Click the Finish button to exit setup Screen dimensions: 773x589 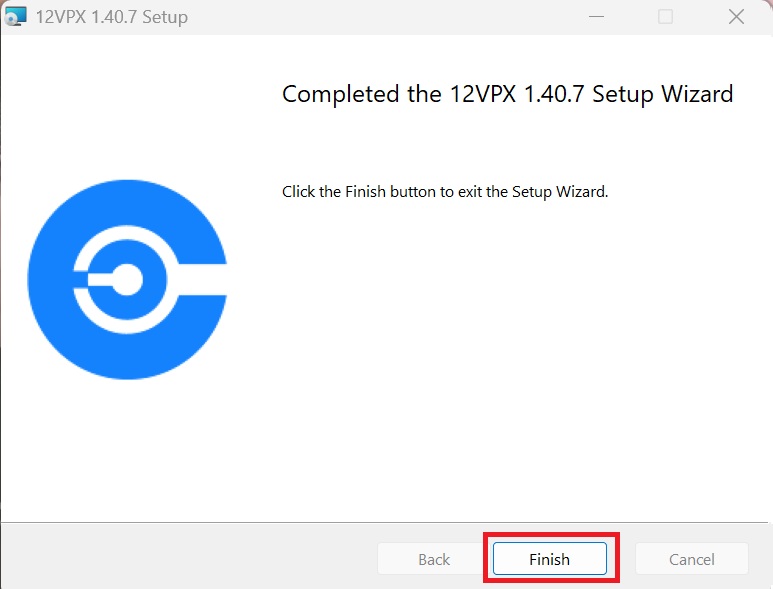550,559
